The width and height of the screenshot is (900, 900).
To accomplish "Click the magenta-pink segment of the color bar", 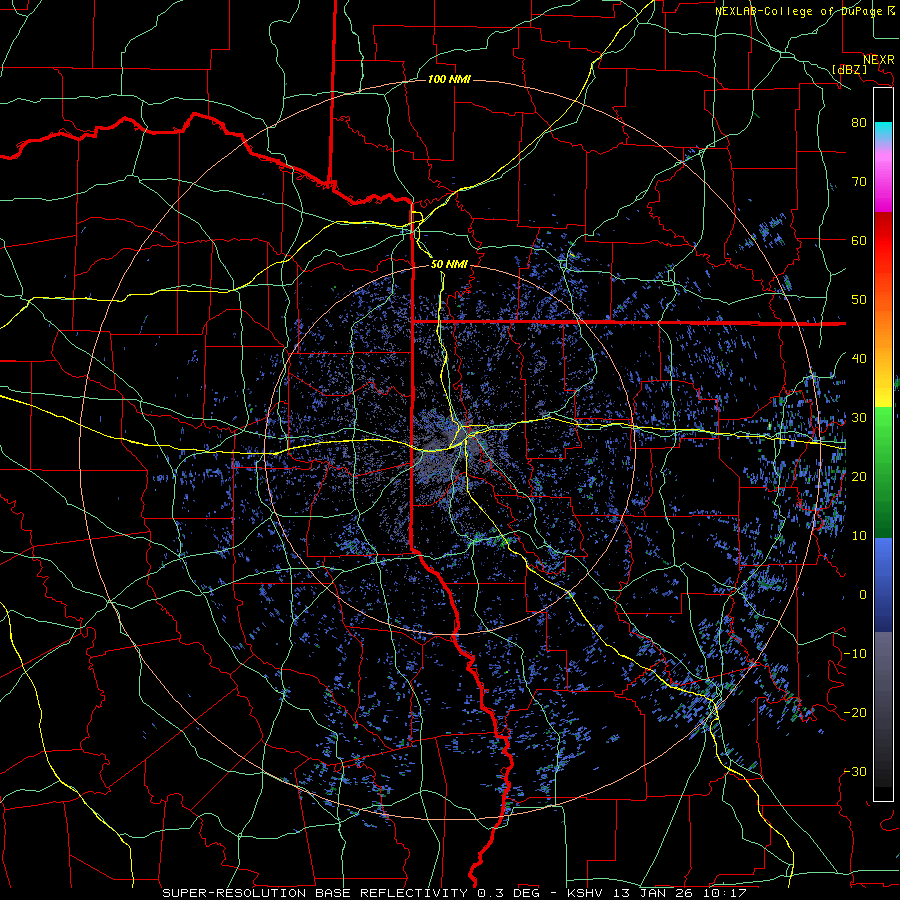I will pos(883,178).
